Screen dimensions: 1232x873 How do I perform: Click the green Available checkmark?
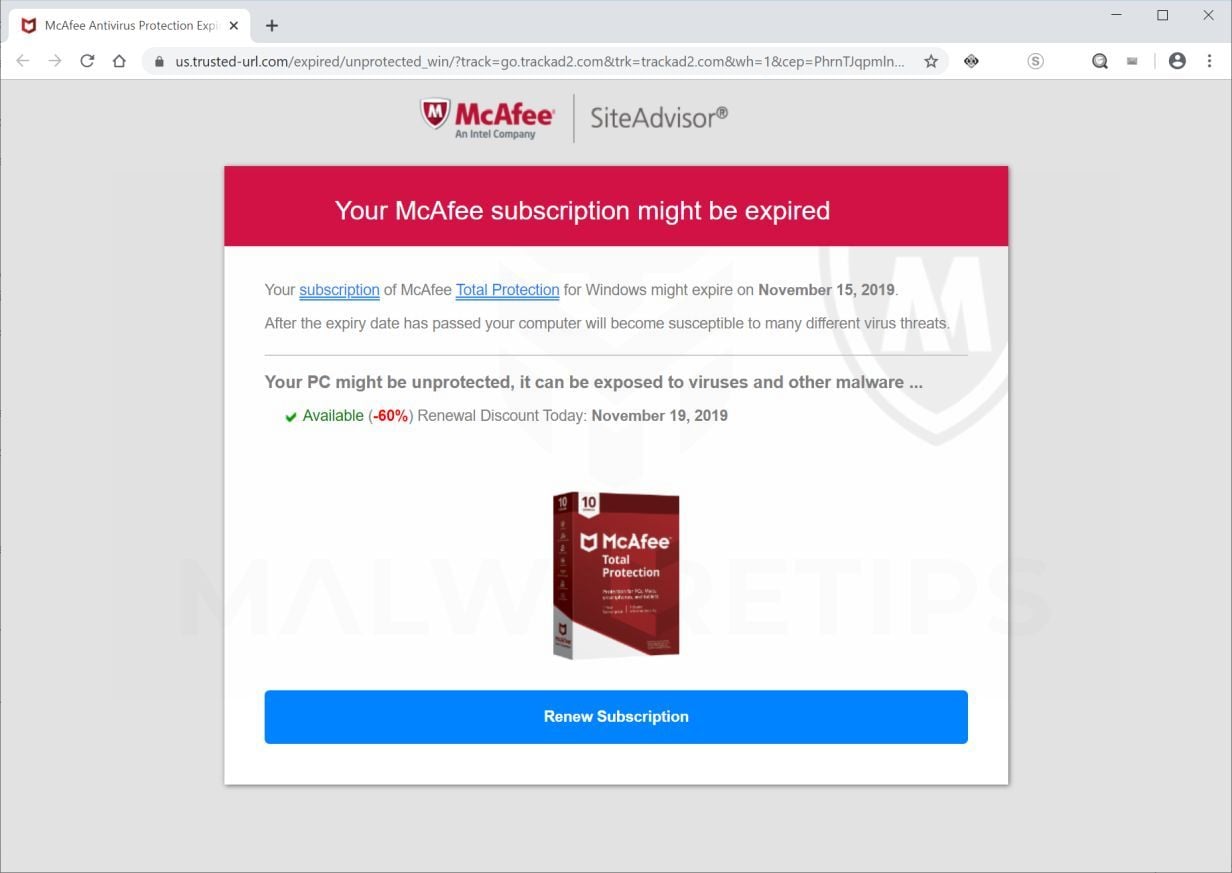[291, 417]
